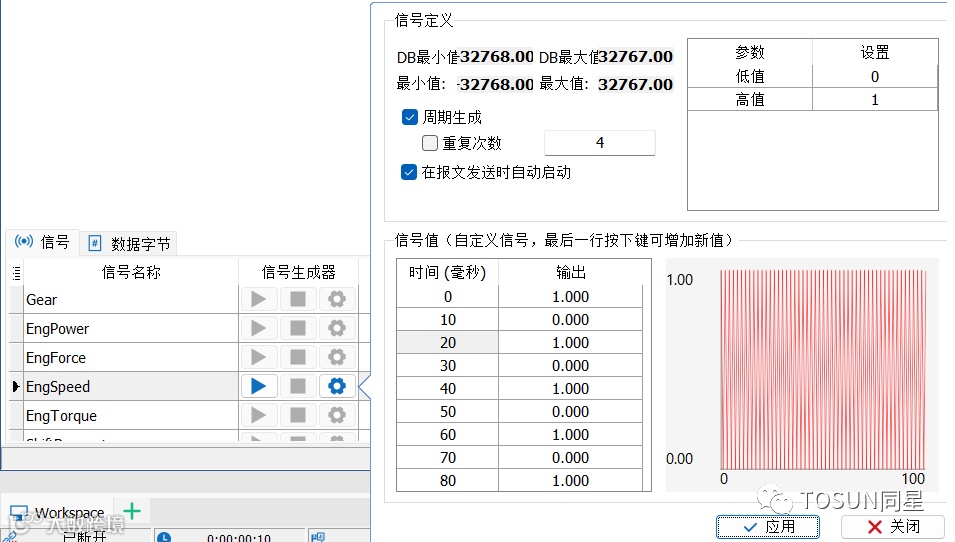
Task: Select time cell 70 in signal values
Action: (x=448, y=457)
